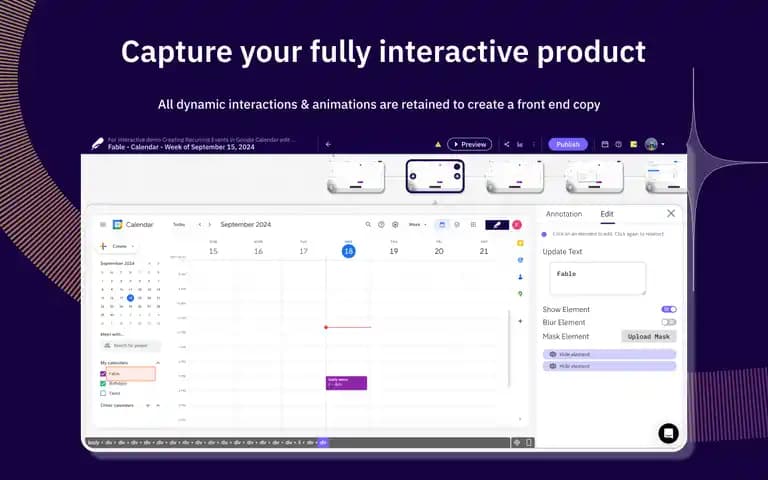Image resolution: width=768 pixels, height=480 pixels.
Task: Select highlighted day 18 header
Action: tap(348, 251)
